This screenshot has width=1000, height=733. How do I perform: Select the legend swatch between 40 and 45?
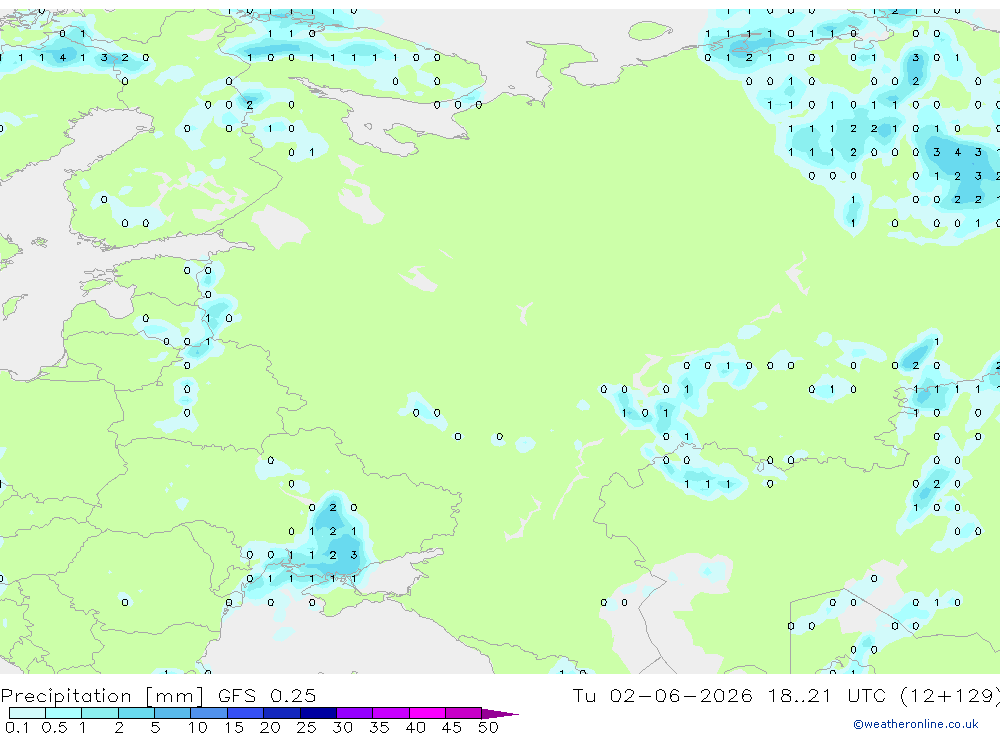427,713
